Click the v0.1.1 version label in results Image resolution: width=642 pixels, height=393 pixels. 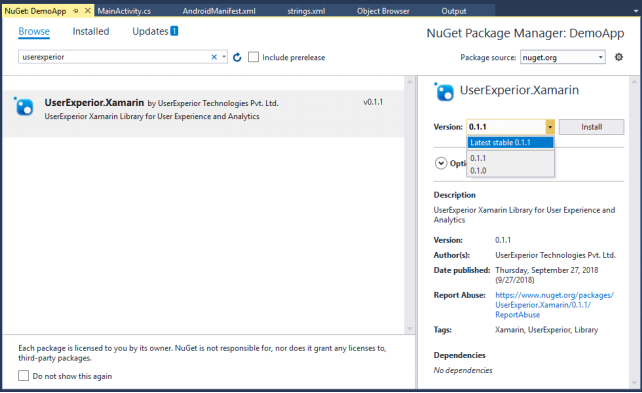click(373, 102)
